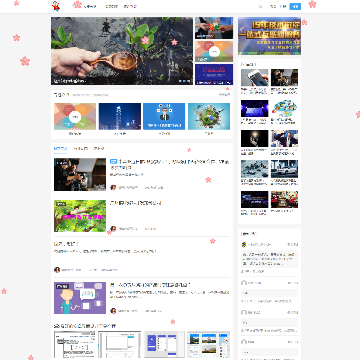The height and width of the screenshot is (360, 360).
Task: Click author avatar under the purple thumbnail article
Action: tap(113, 311)
